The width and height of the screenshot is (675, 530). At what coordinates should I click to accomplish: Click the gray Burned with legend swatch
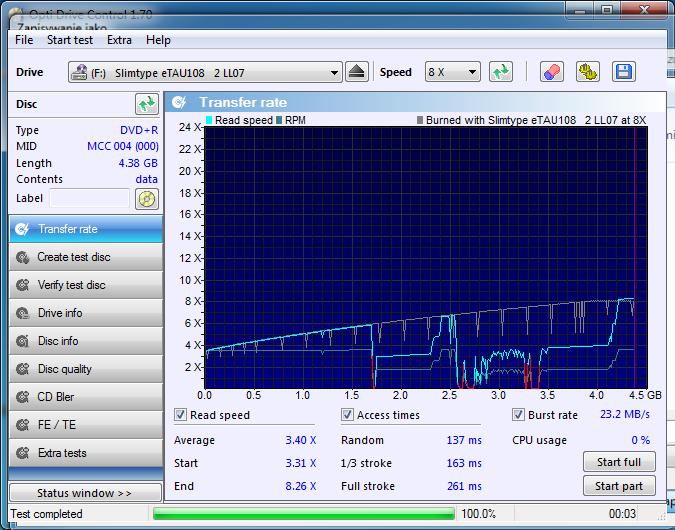[x=420, y=120]
